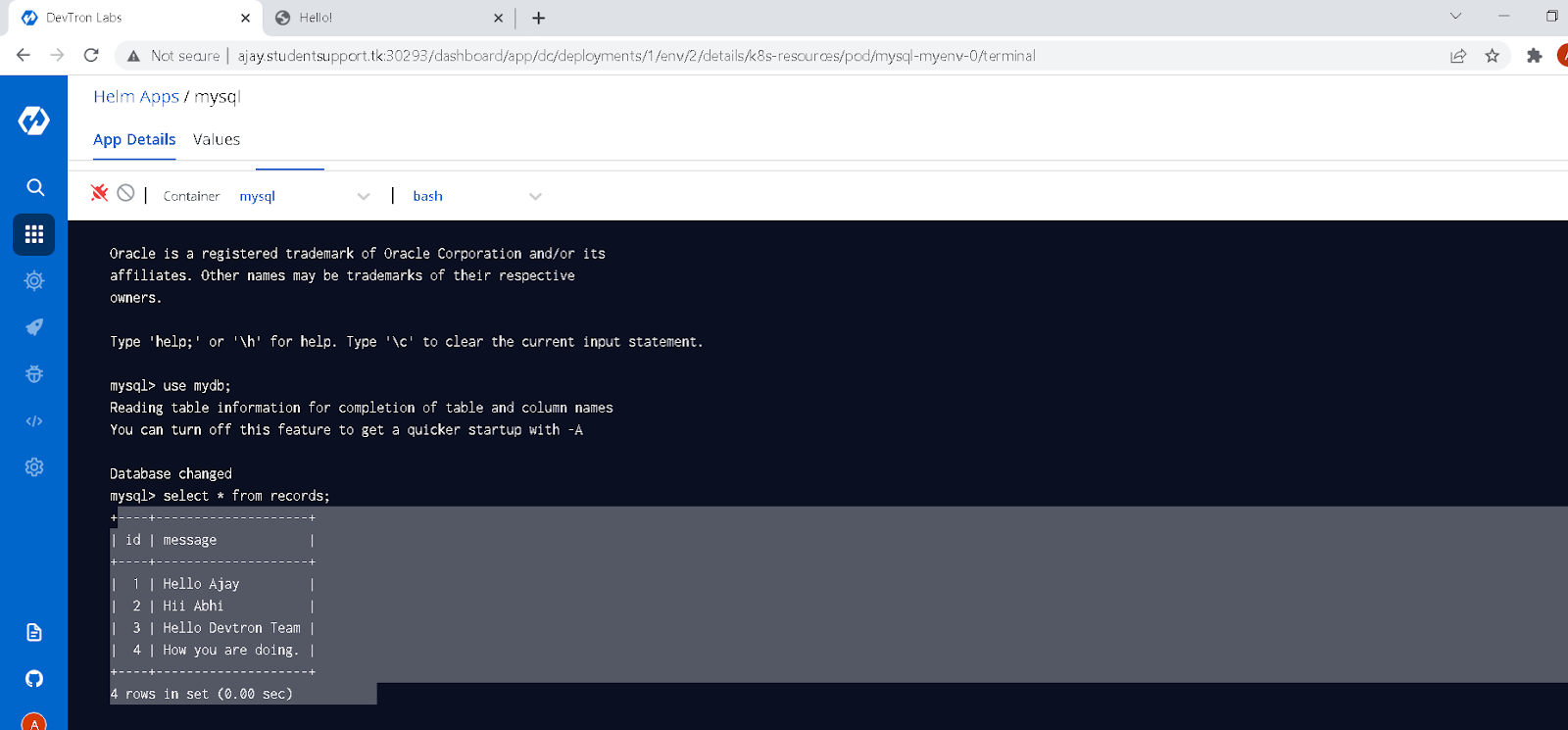Click user avatar at sidebar bottom
The image size is (1568, 730).
(34, 722)
